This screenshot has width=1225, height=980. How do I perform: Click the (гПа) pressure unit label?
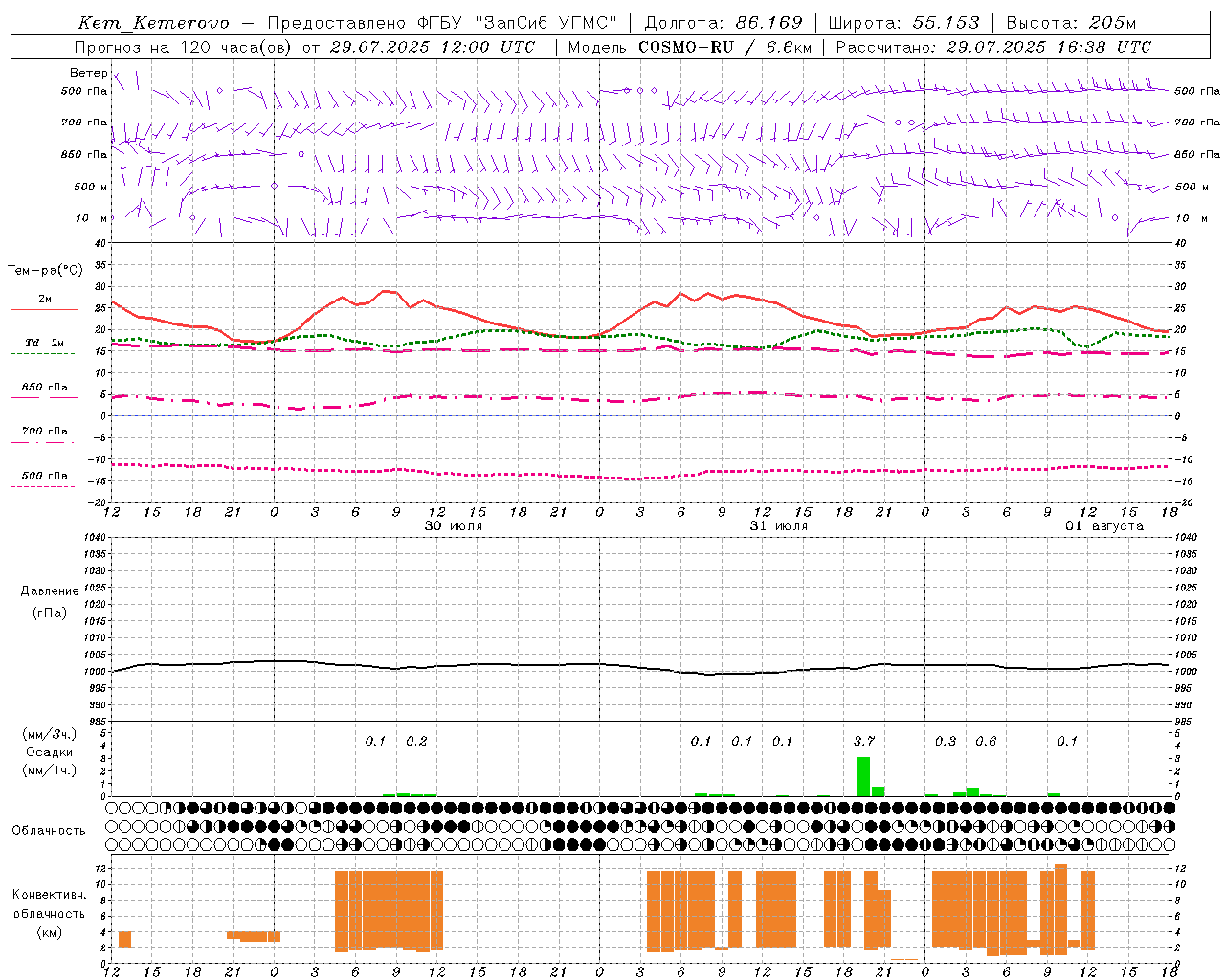(50, 613)
